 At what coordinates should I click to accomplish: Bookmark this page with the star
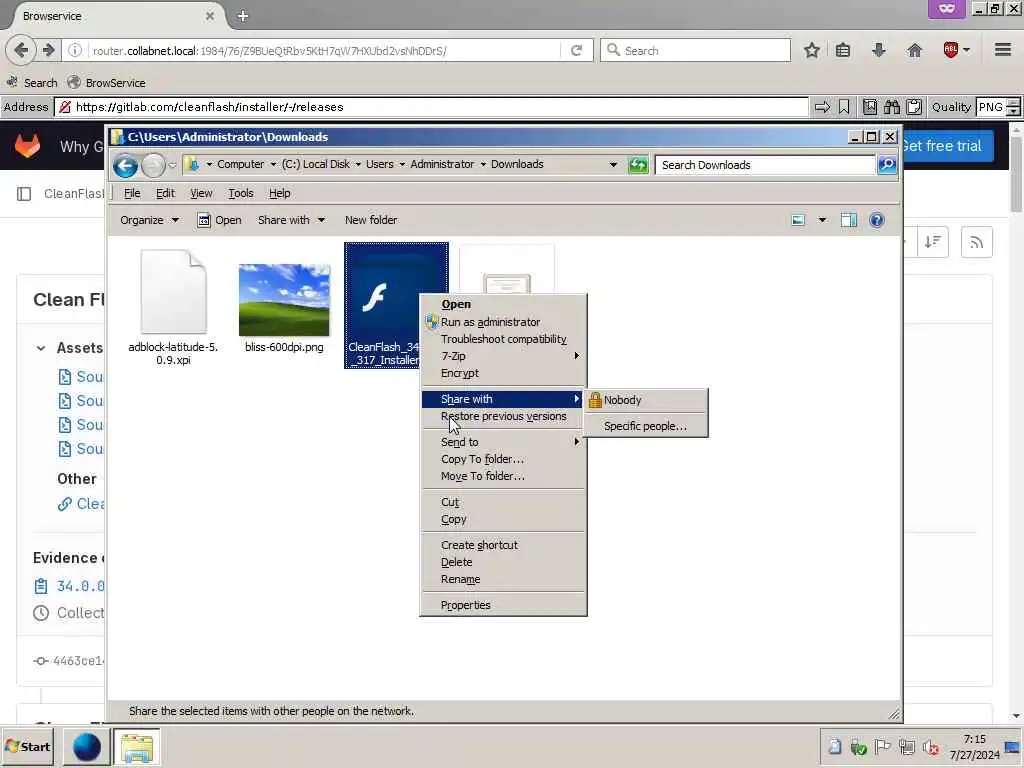[812, 50]
